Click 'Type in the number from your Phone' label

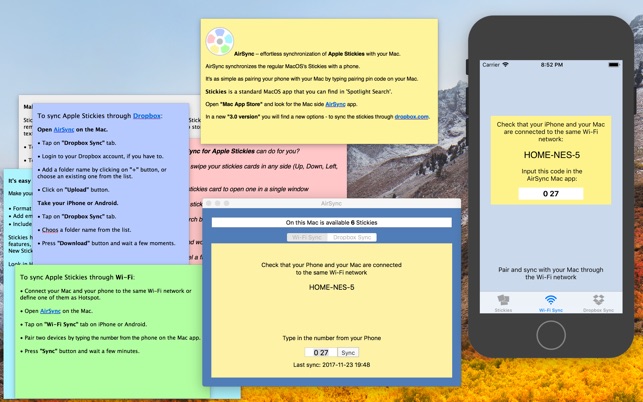(331, 338)
